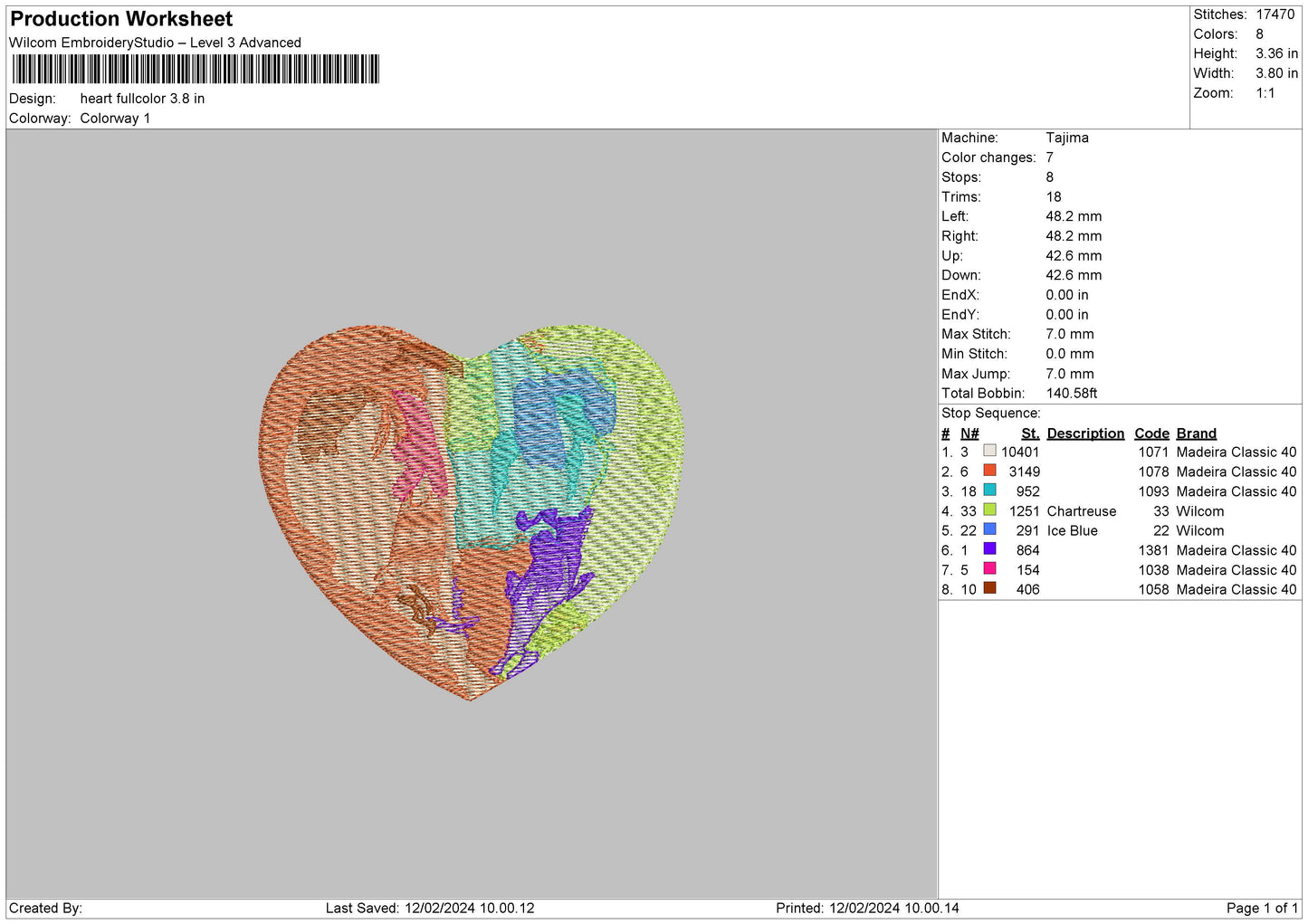Click the Stitches value 17470
This screenshot has width=1308, height=924.
click(x=1275, y=14)
